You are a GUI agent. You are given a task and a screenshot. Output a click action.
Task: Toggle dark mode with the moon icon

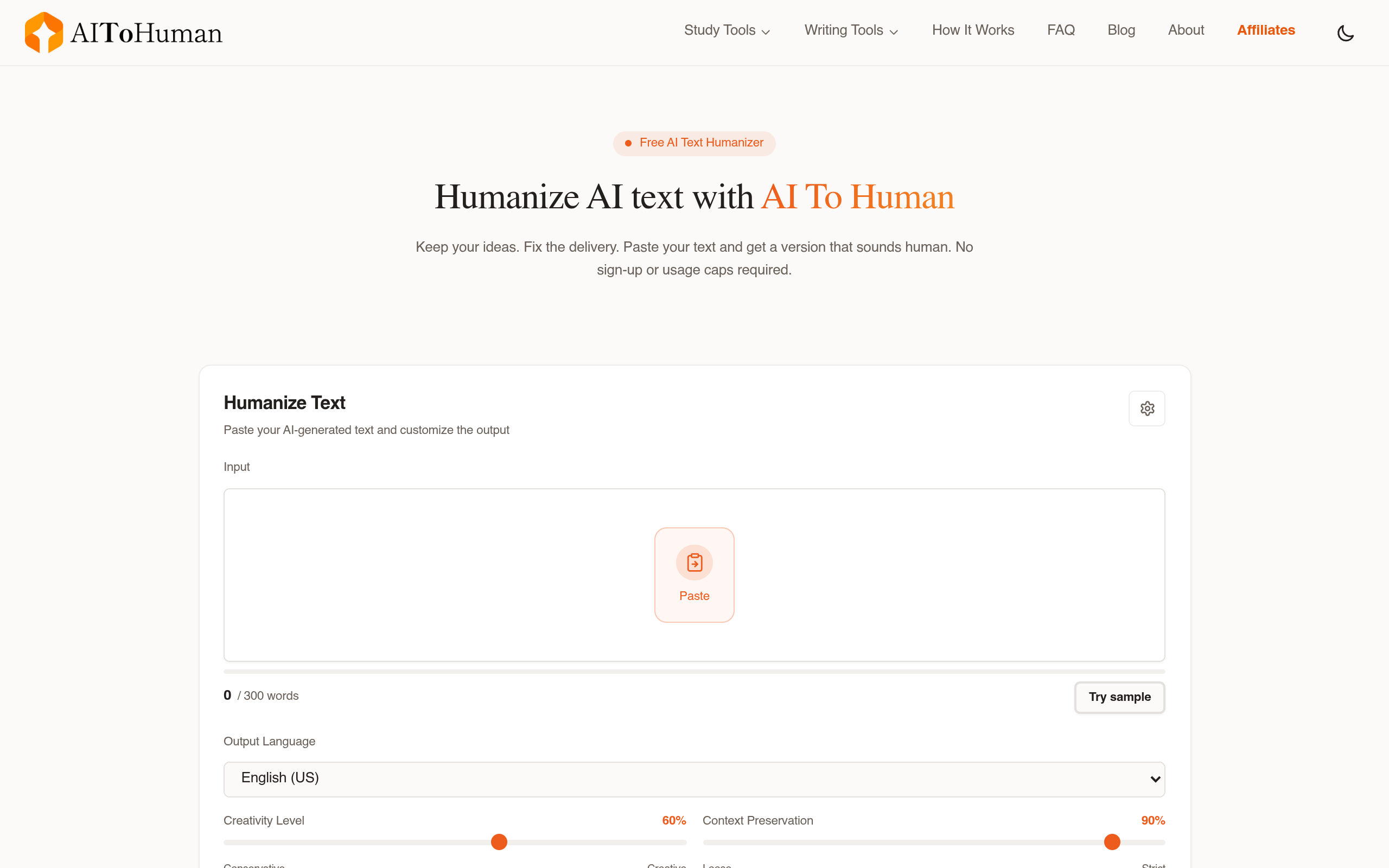coord(1345,33)
